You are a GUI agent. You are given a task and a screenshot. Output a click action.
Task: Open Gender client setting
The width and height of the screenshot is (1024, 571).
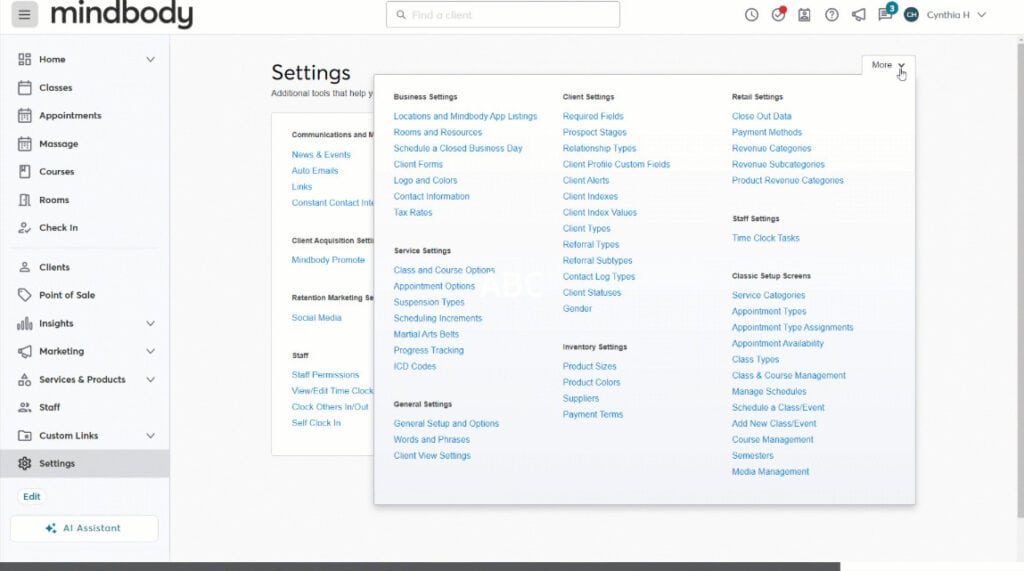pos(577,308)
